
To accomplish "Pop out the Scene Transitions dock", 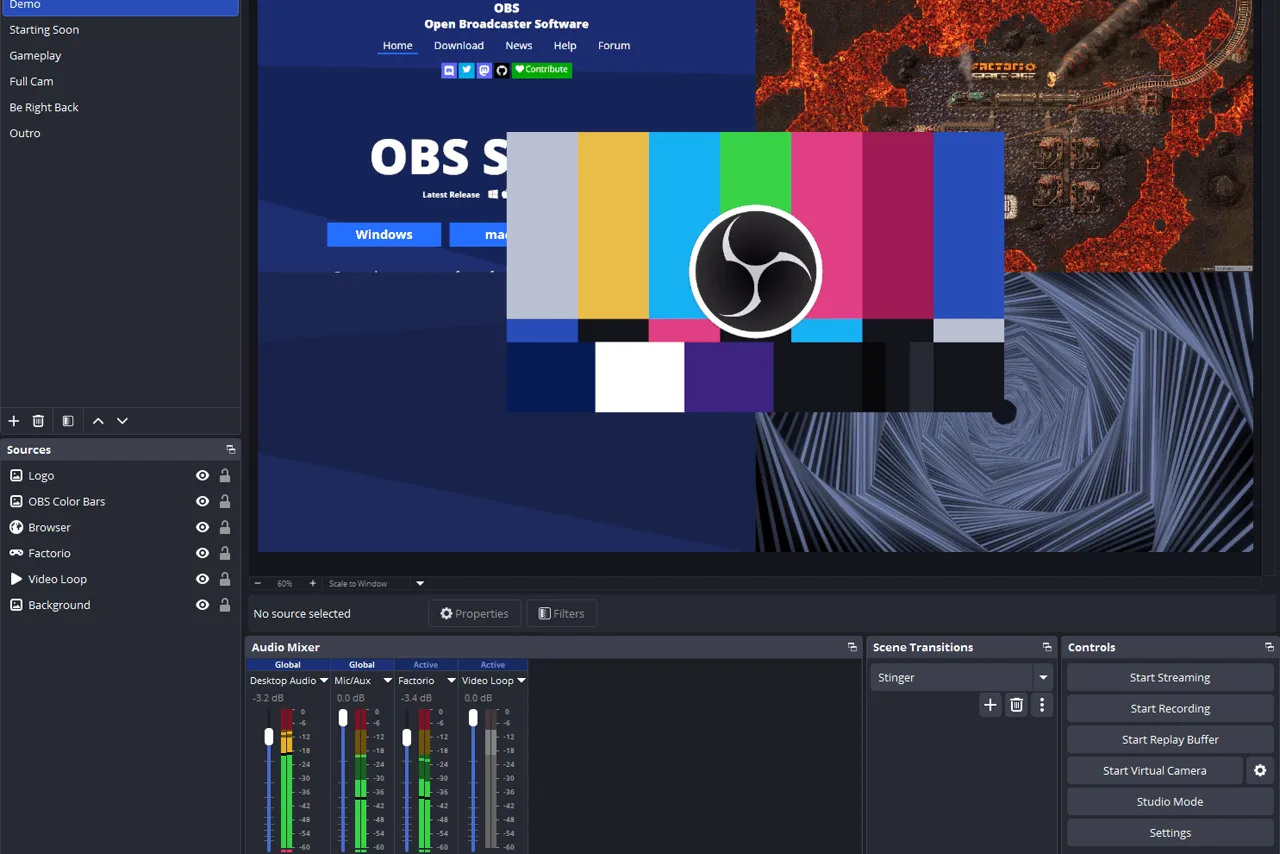I will [1047, 647].
